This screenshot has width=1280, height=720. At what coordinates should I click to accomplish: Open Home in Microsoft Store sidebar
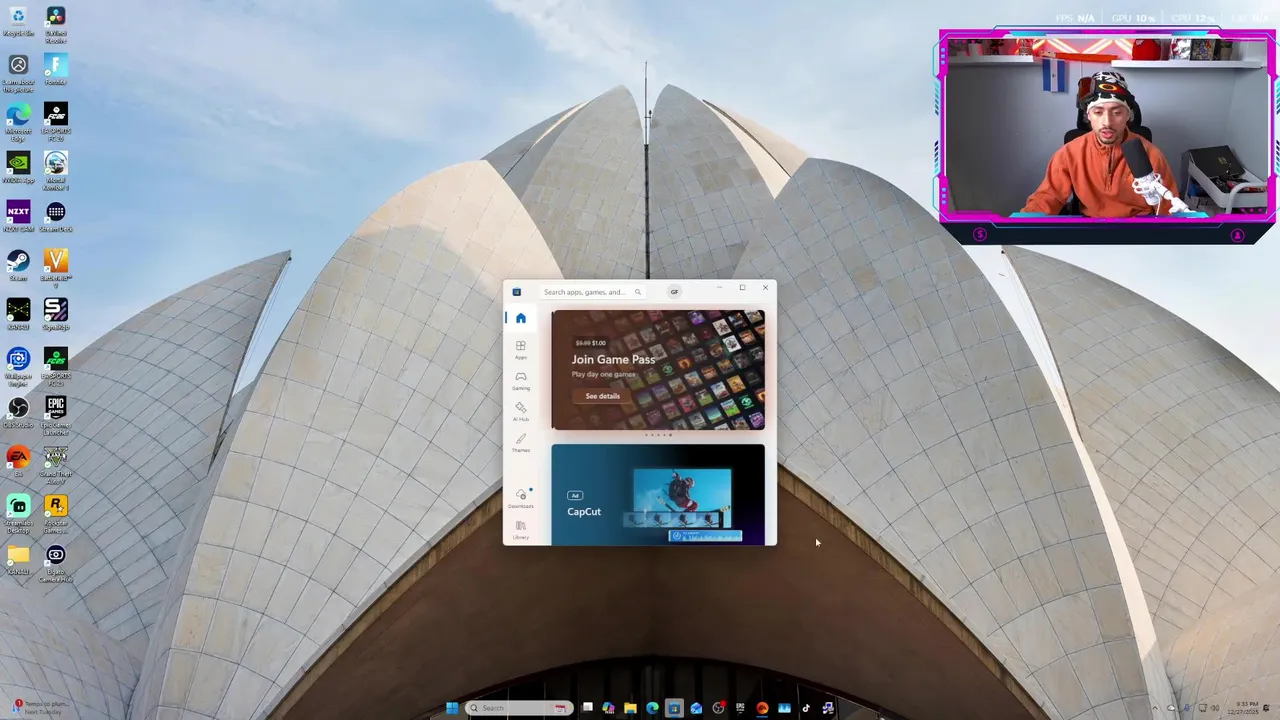pos(520,318)
